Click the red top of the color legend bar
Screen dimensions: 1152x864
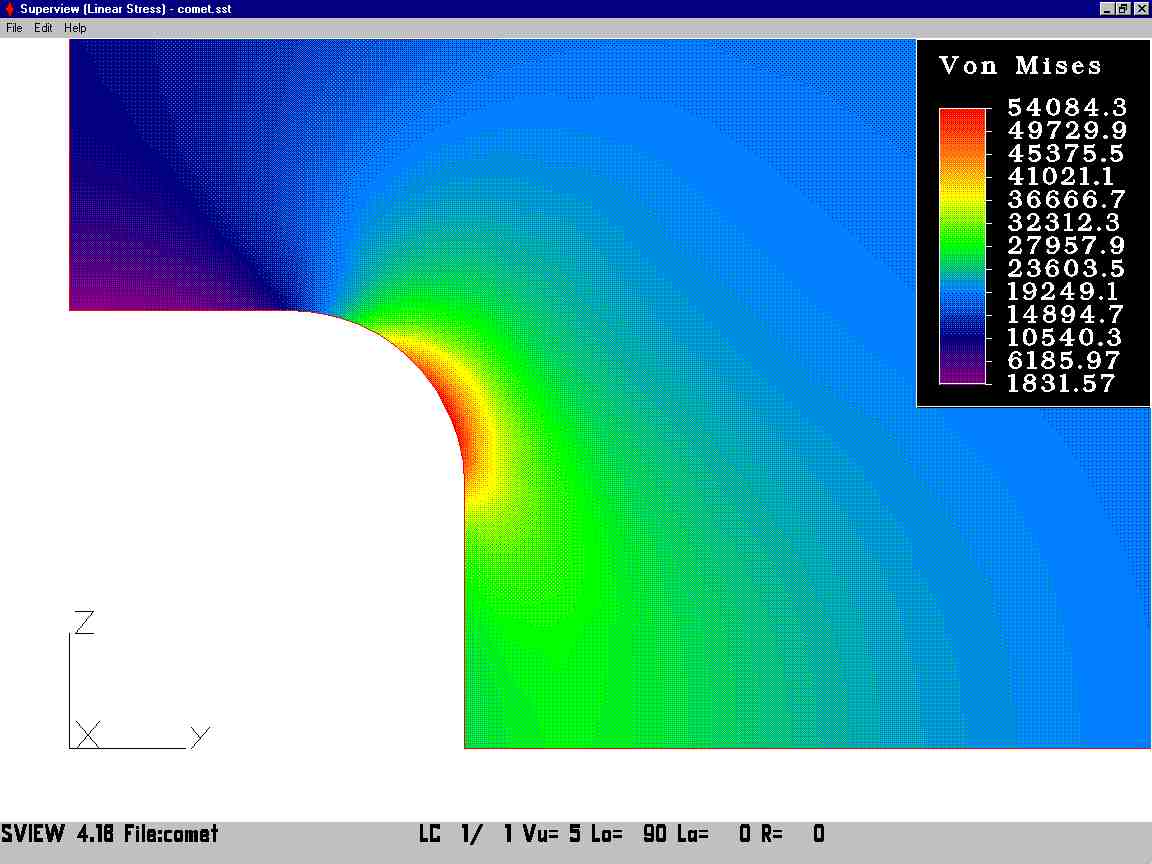962,121
